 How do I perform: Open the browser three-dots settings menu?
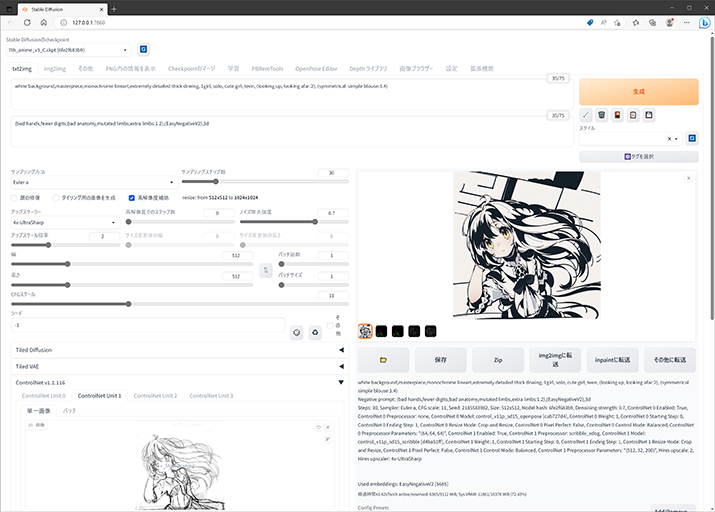pyautogui.click(x=687, y=22)
